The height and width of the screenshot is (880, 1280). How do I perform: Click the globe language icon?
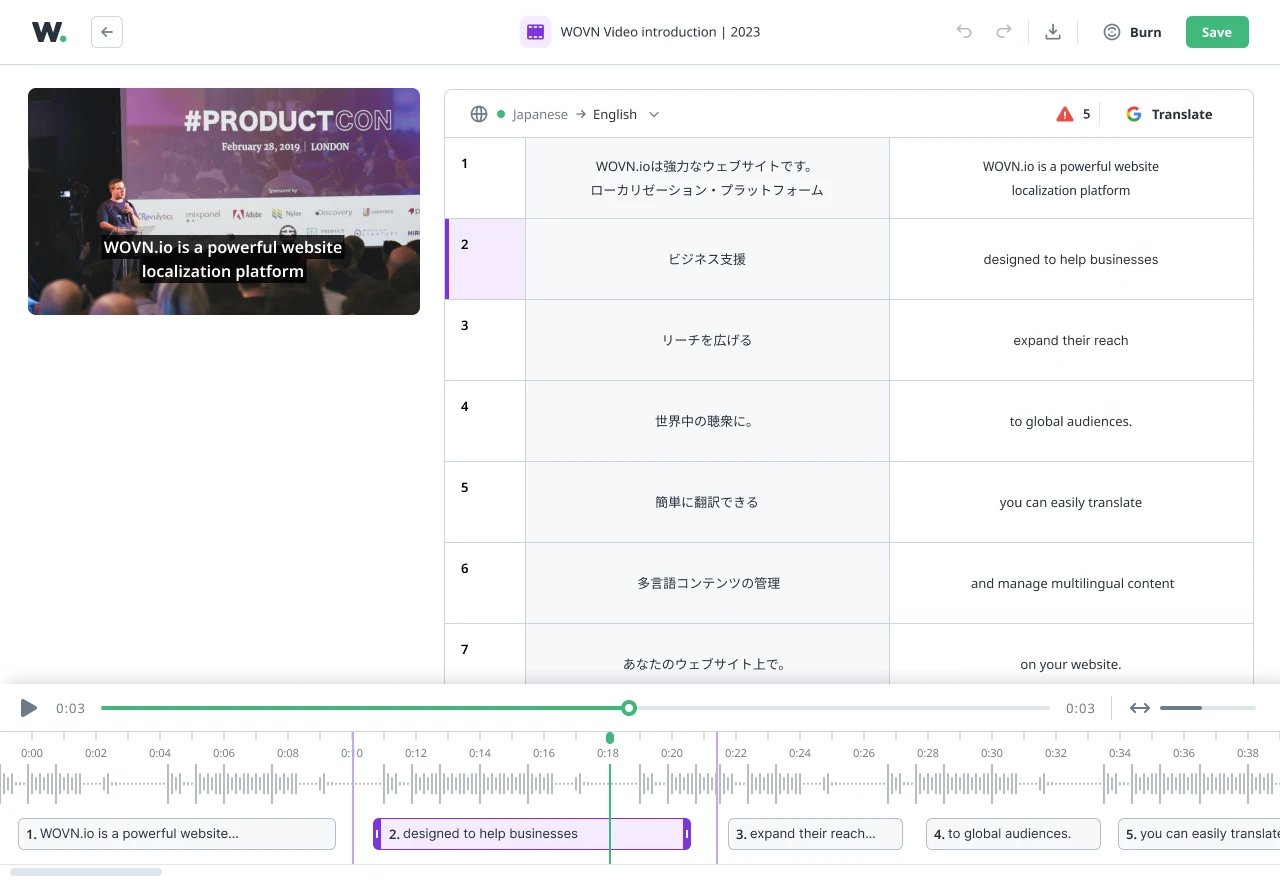(x=479, y=114)
